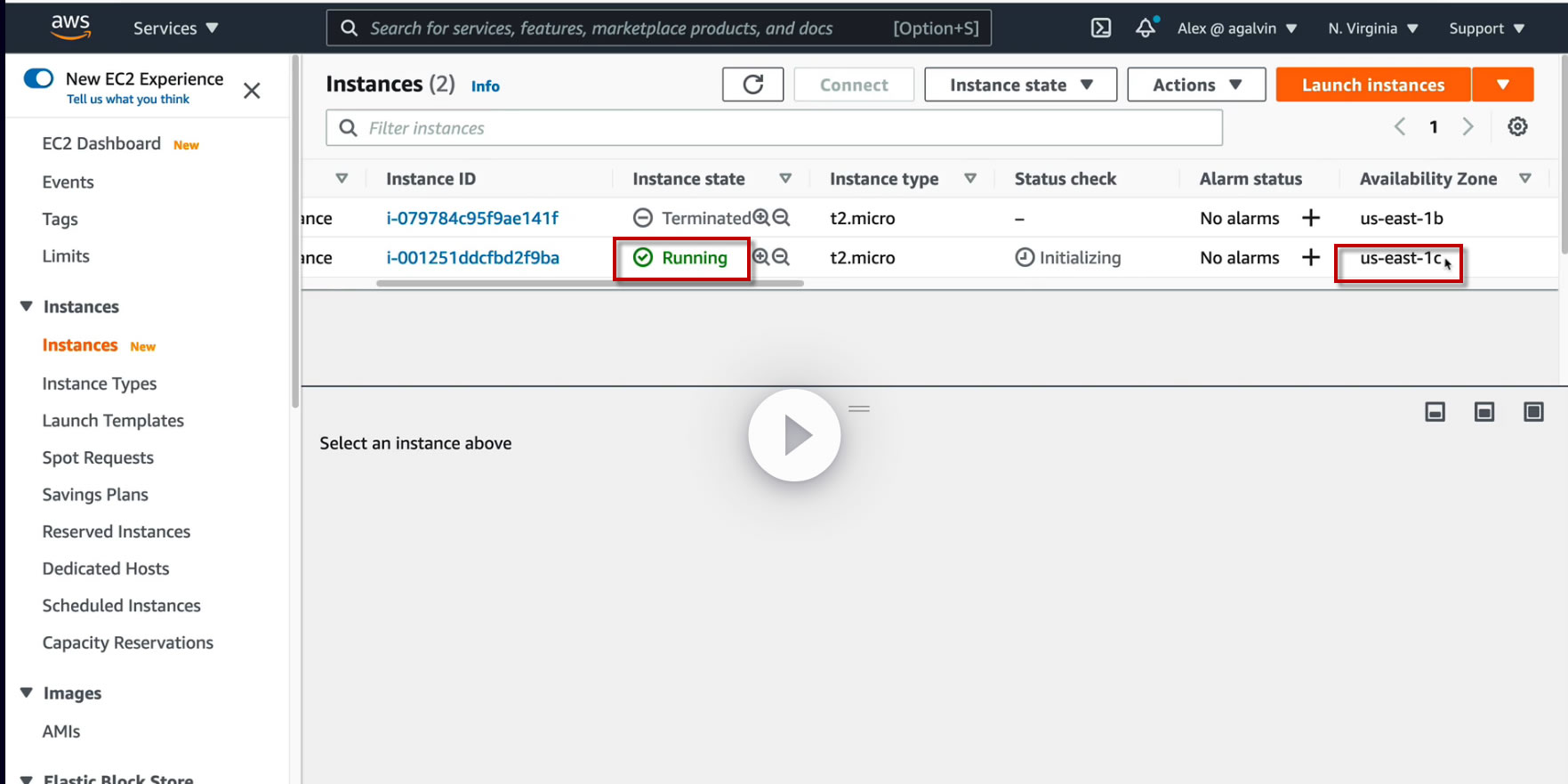The width and height of the screenshot is (1568, 784).
Task: Open the notifications bell
Action: point(1146,28)
